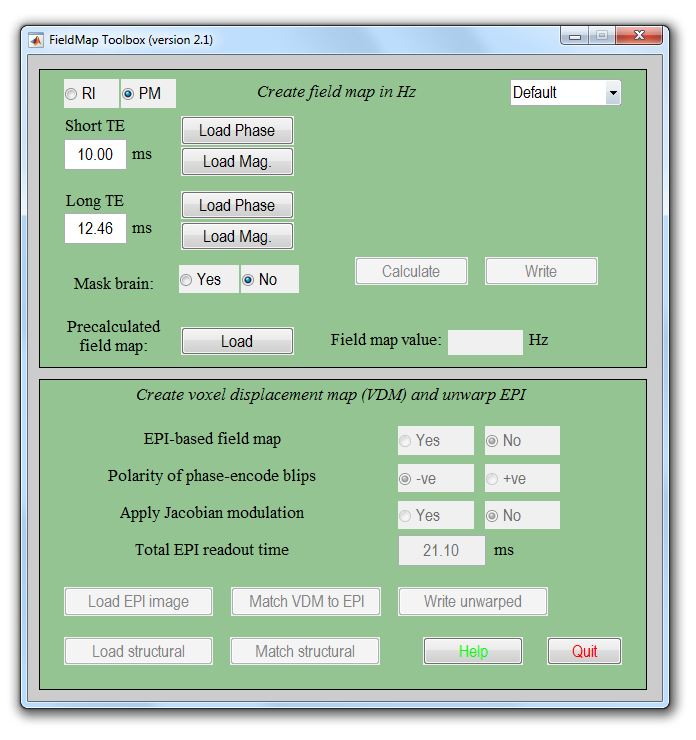Click the Field map value box

pos(485,342)
